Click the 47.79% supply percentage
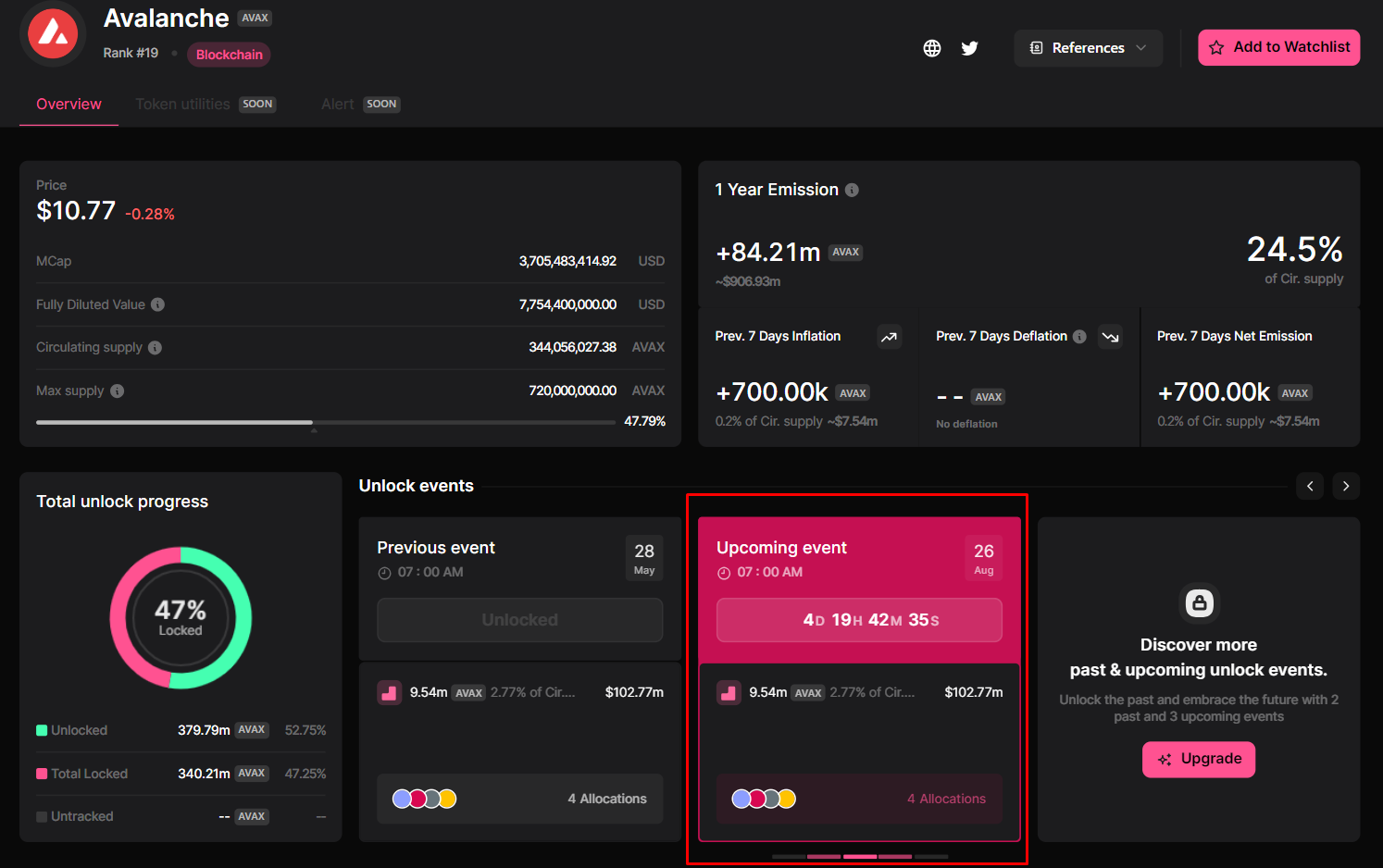 coord(645,421)
